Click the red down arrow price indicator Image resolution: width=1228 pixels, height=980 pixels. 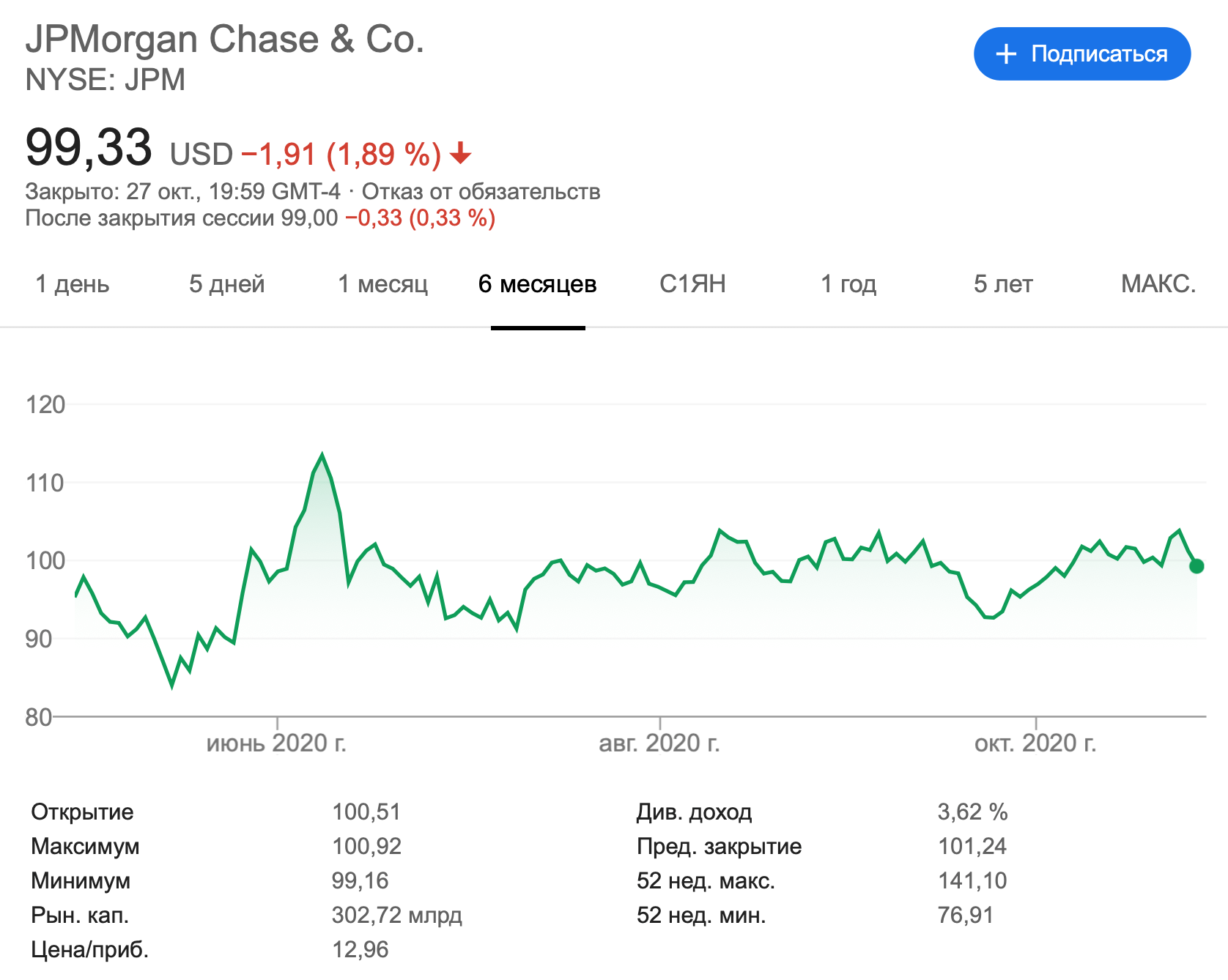(461, 154)
